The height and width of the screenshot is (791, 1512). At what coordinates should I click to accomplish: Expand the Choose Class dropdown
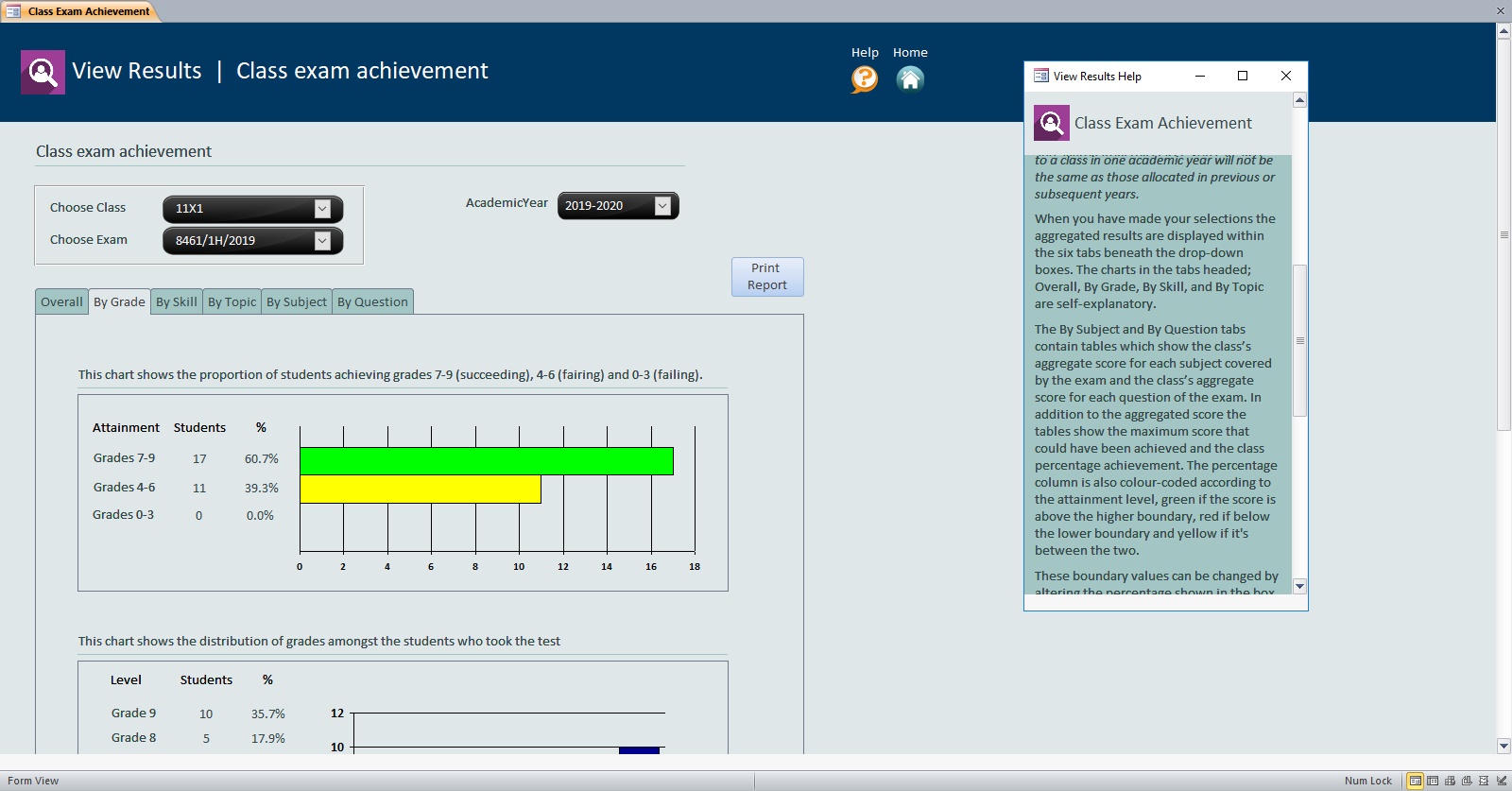tap(322, 209)
